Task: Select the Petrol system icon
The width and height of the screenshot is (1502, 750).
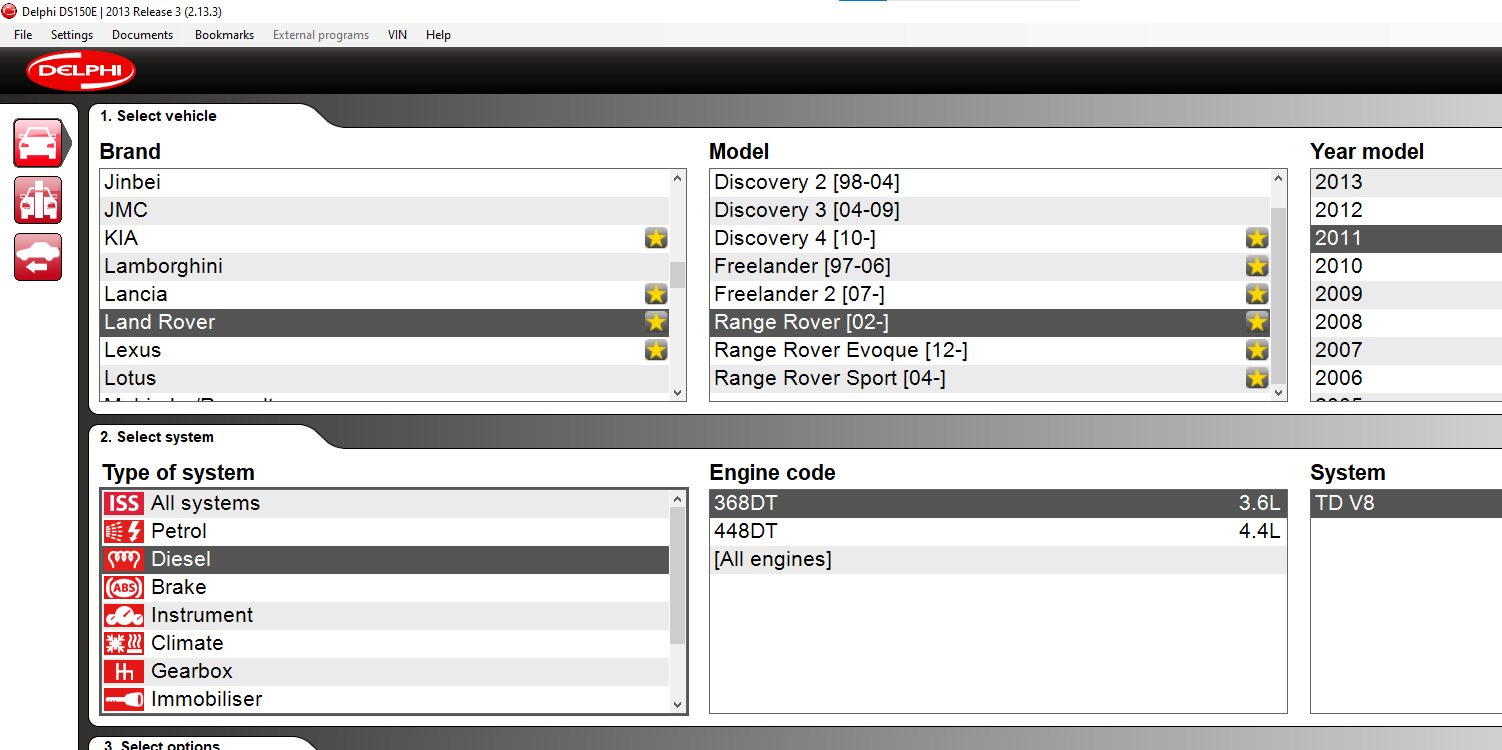Action: click(x=124, y=531)
